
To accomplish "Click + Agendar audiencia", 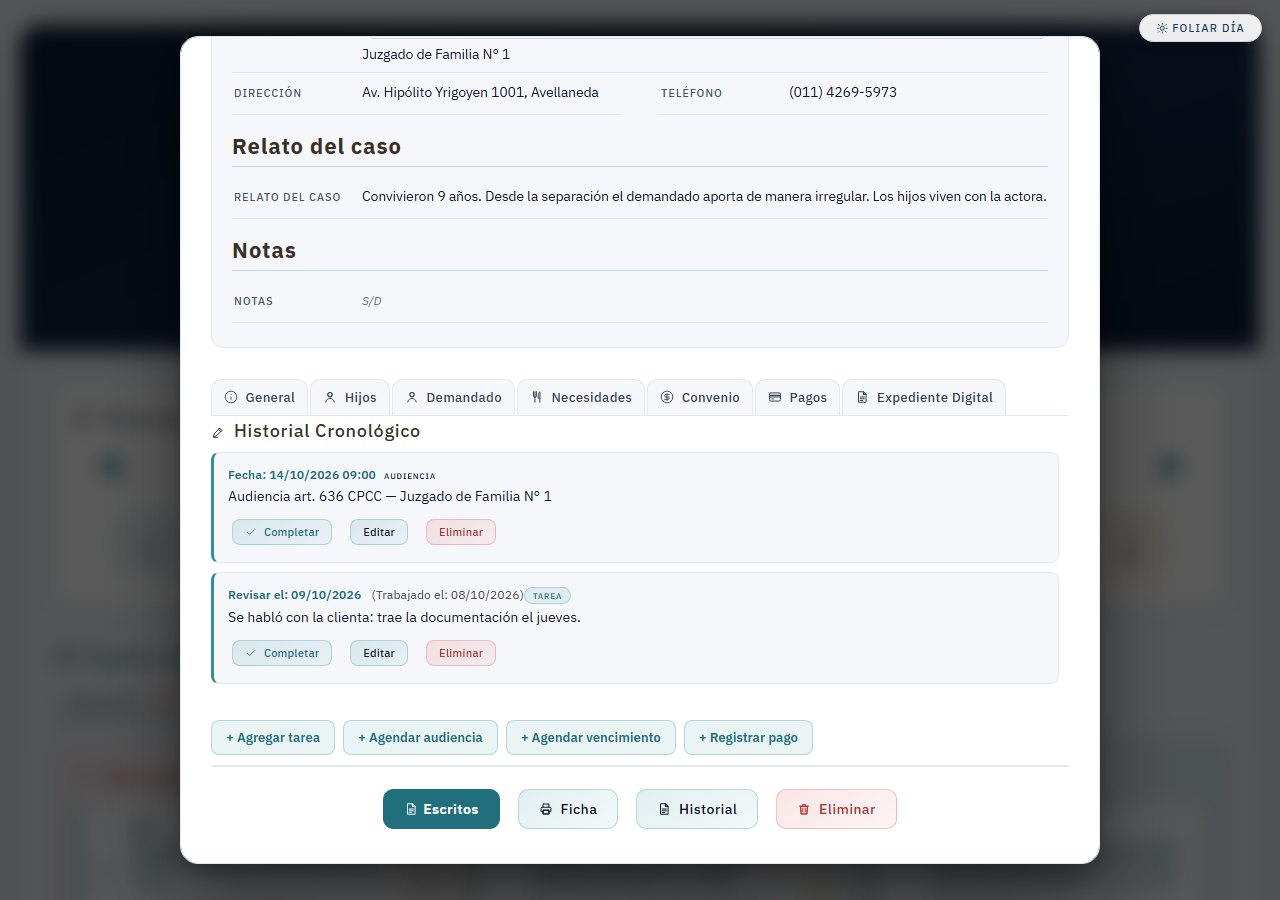I will click(x=420, y=738).
